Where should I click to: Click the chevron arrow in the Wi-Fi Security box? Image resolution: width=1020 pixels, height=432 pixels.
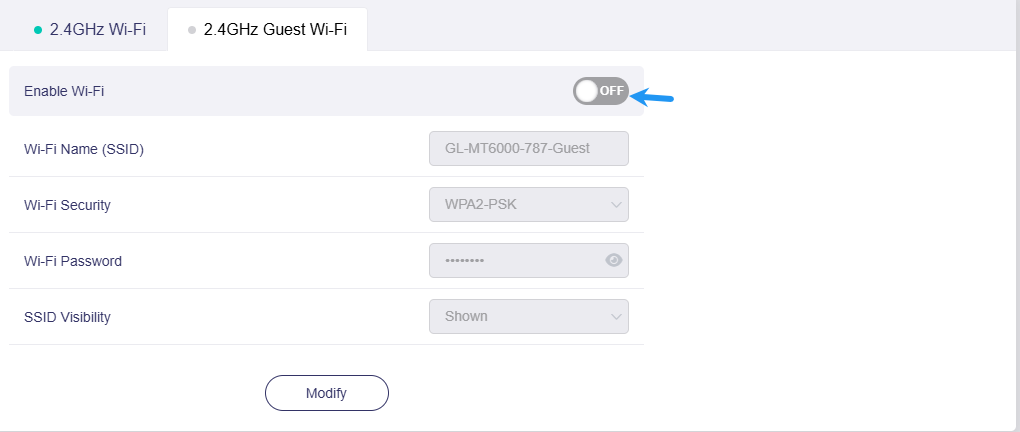[615, 205]
